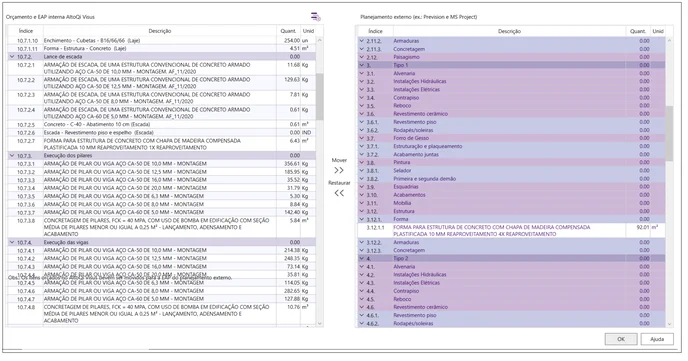The height and width of the screenshot is (361, 688).
Task: Select row 10.7.3.1 ARMAÇÃO DE PILAR 10,0 MM
Action: [161, 164]
